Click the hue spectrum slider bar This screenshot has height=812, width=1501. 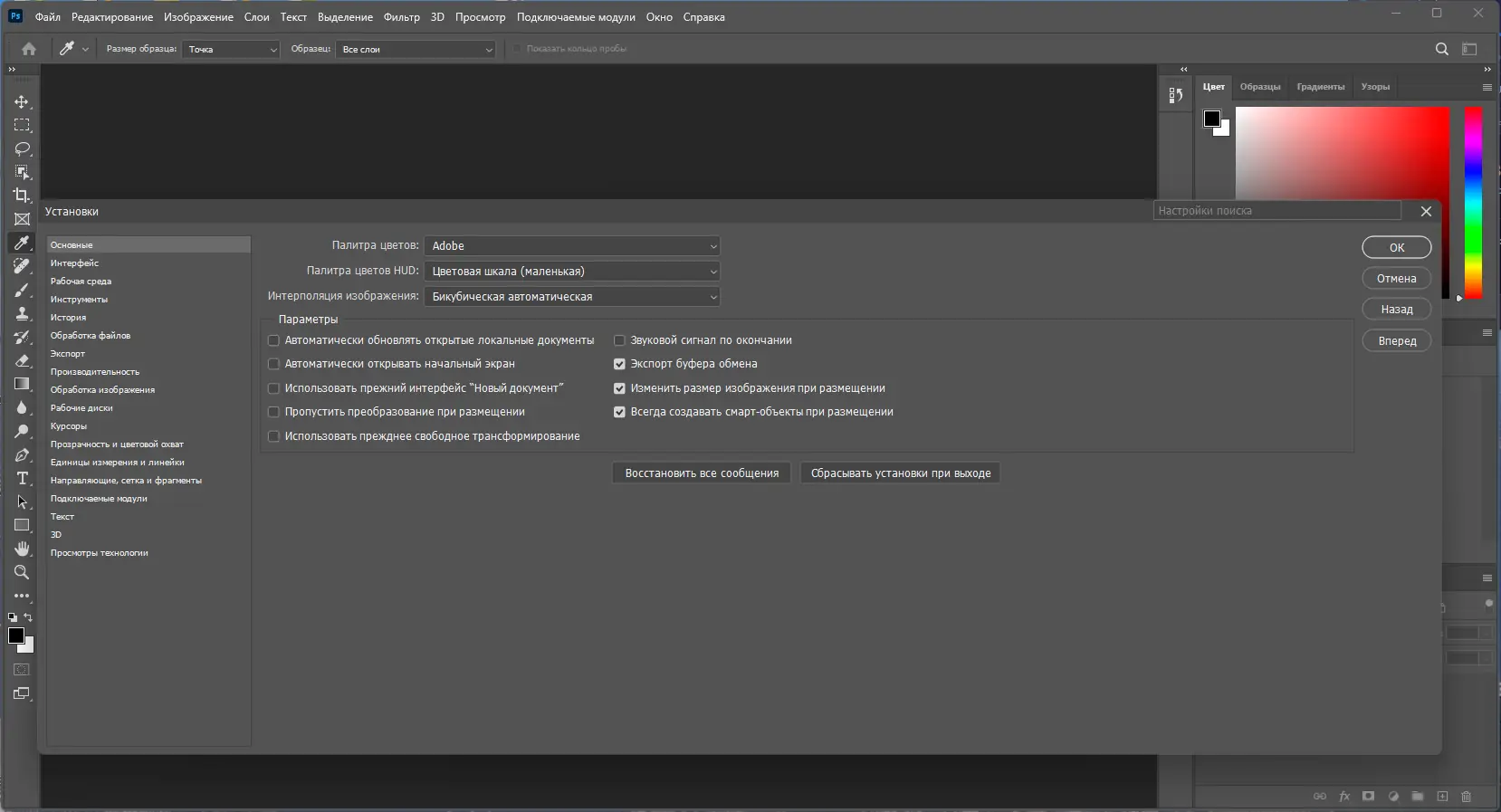[1474, 203]
